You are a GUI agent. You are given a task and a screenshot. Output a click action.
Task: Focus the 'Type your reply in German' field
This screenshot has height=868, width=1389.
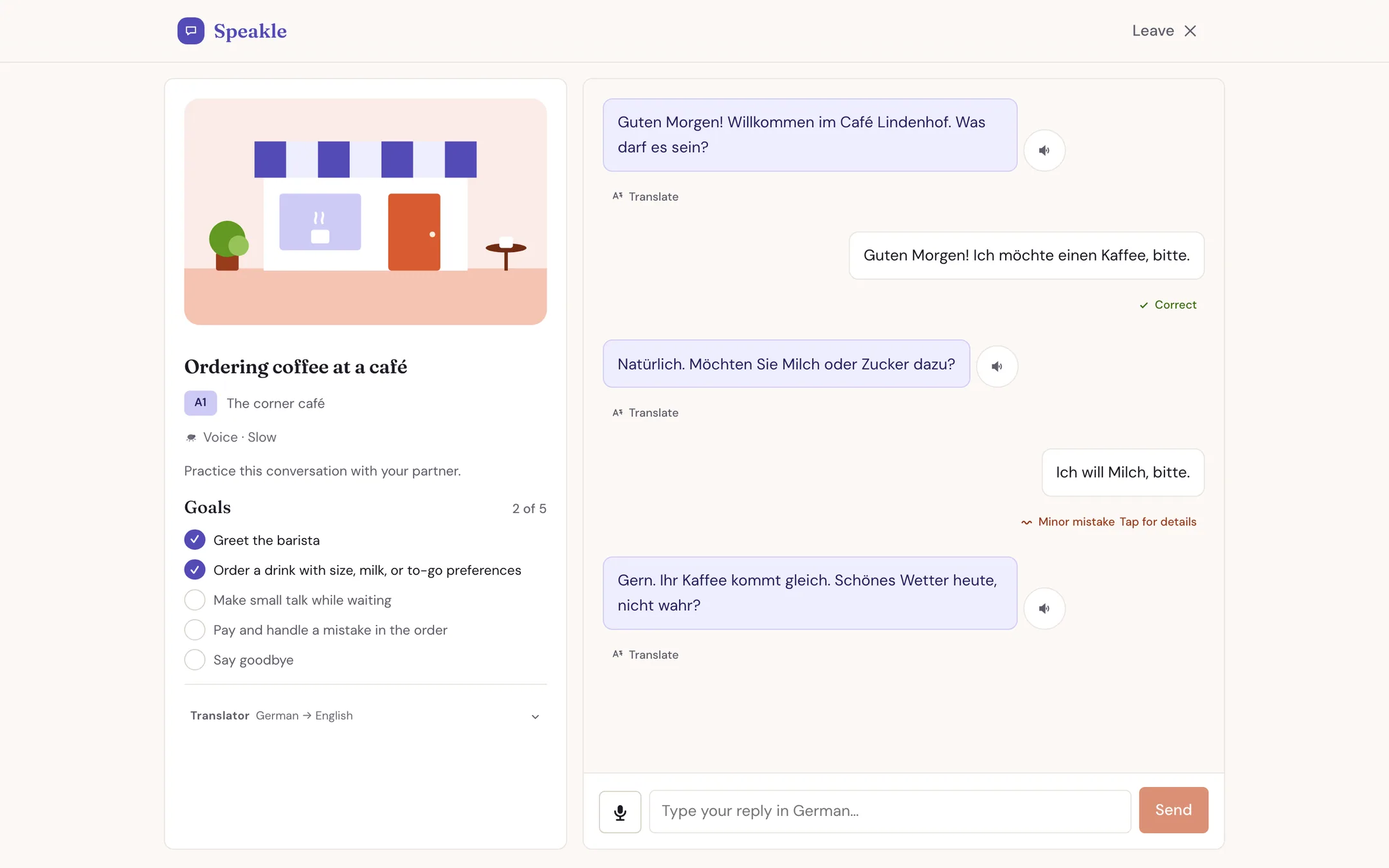890,811
